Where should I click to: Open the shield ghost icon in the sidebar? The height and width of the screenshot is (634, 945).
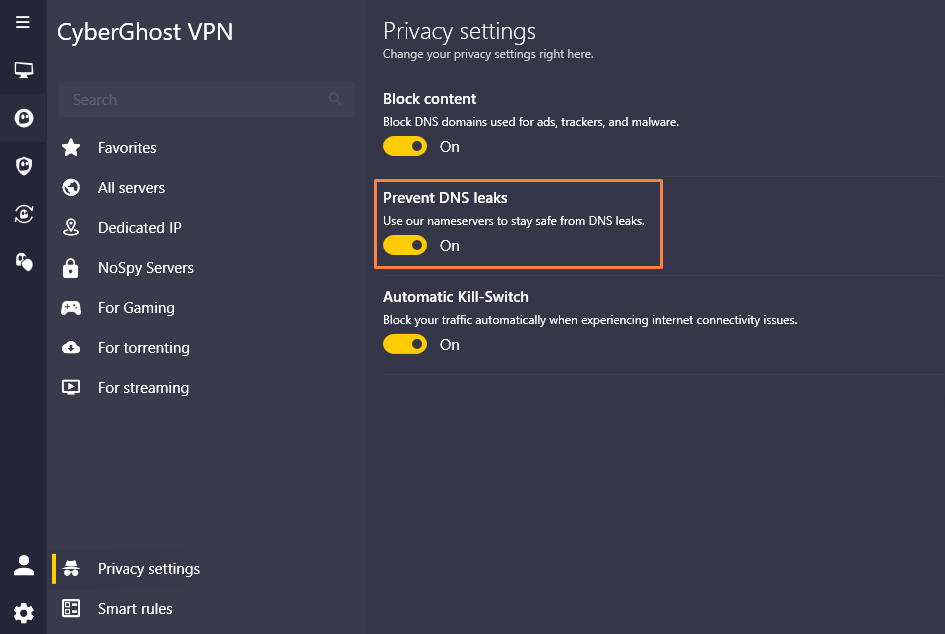23,165
